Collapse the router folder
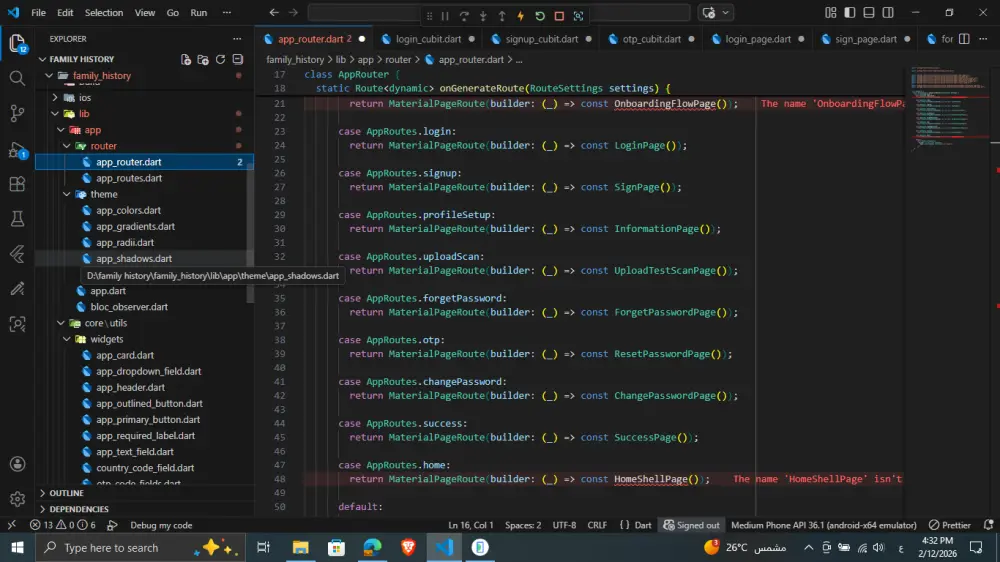Image resolution: width=1000 pixels, height=562 pixels. pos(103,146)
